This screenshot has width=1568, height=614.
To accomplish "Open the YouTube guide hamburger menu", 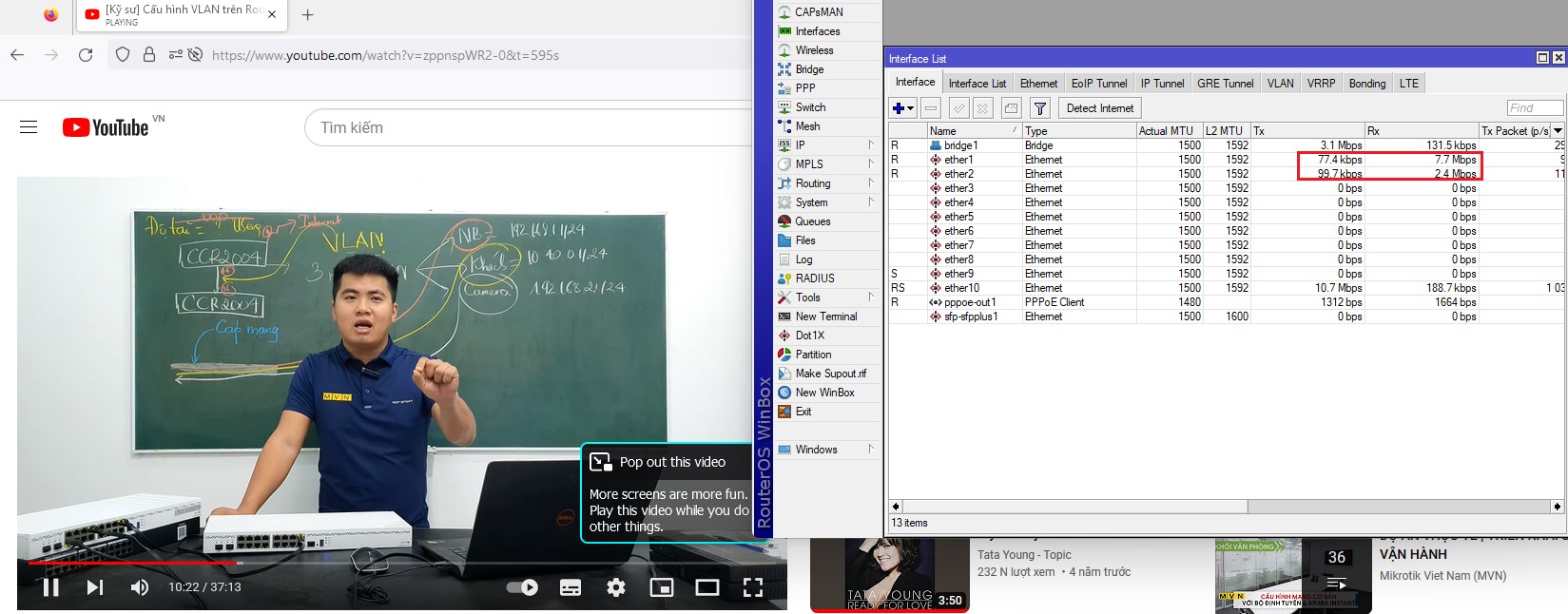I will click(x=29, y=127).
